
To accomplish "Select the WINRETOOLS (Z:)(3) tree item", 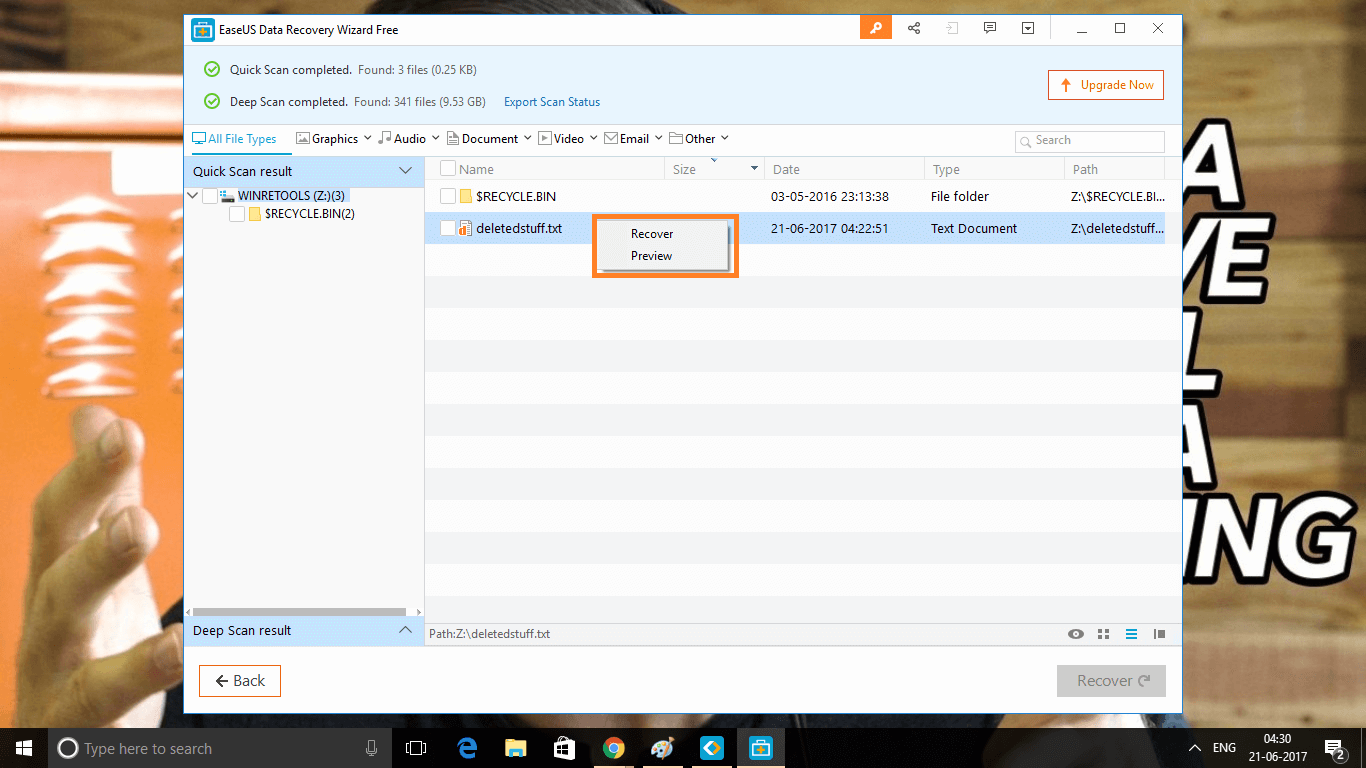I will click(291, 196).
